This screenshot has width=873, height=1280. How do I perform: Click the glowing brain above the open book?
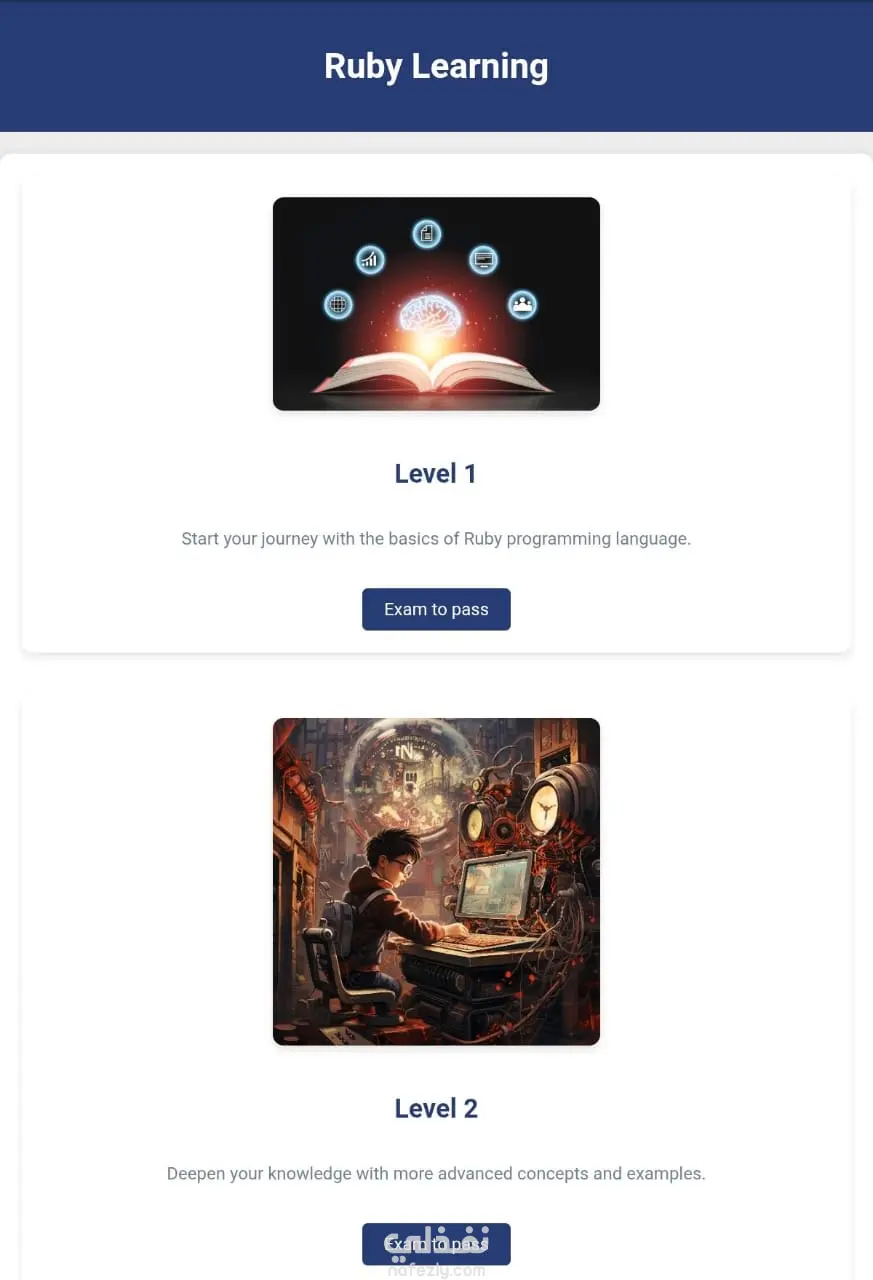430,316
